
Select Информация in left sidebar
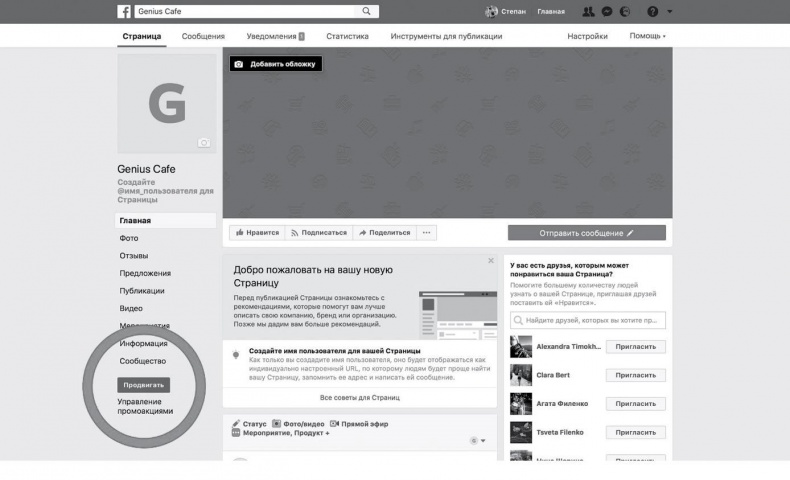point(144,344)
